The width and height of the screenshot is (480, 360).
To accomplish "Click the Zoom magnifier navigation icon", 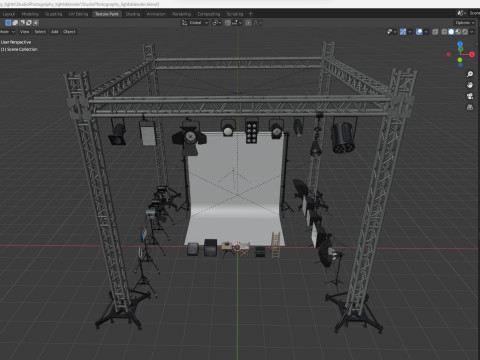I will coord(470,74).
